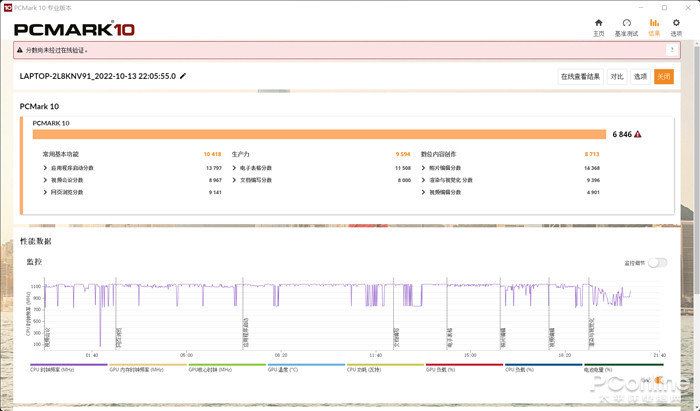The height and width of the screenshot is (411, 700).
Task: Click the View Results Online (在线查看结果) button
Action: click(x=580, y=76)
